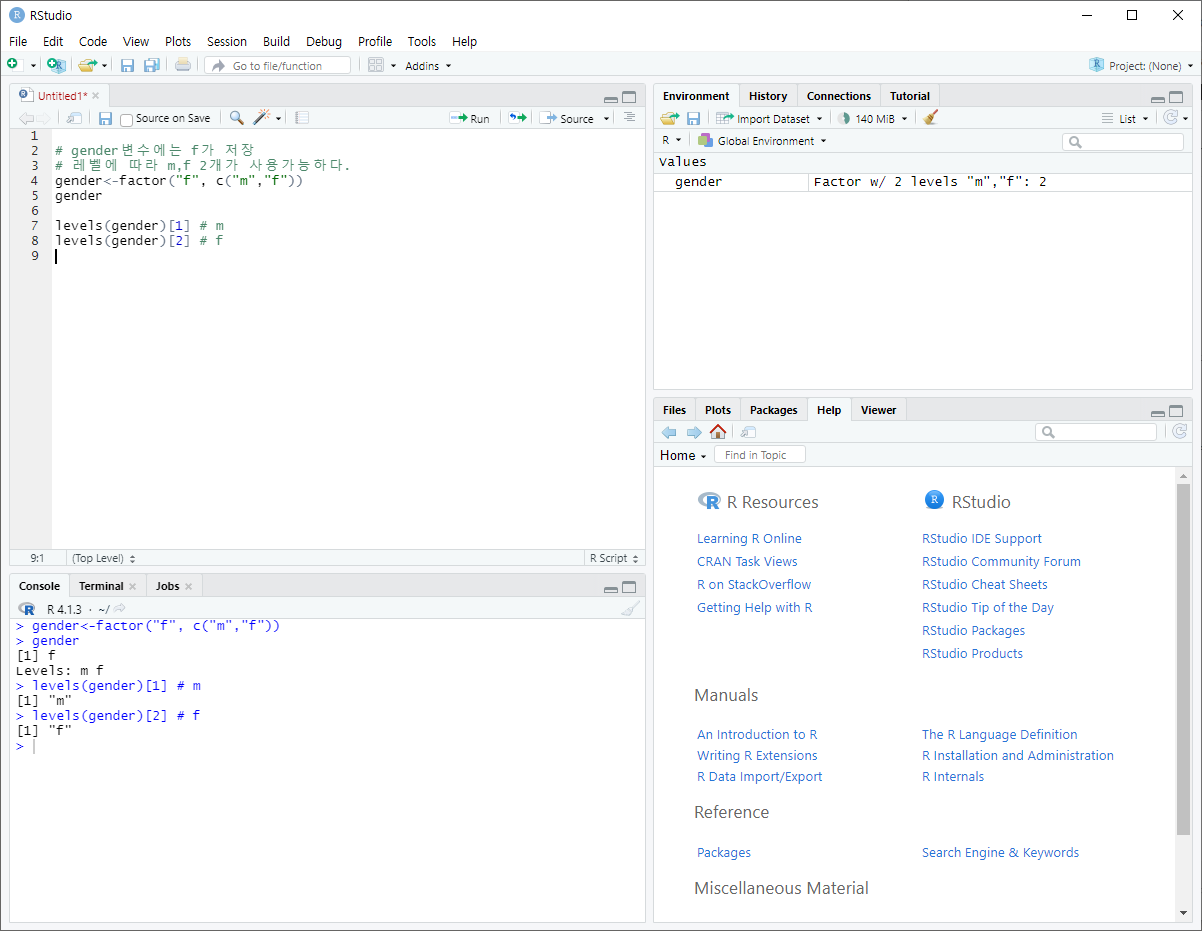The image size is (1202, 931).
Task: Open the RStudio Cheat Sheets link
Action: (x=985, y=584)
